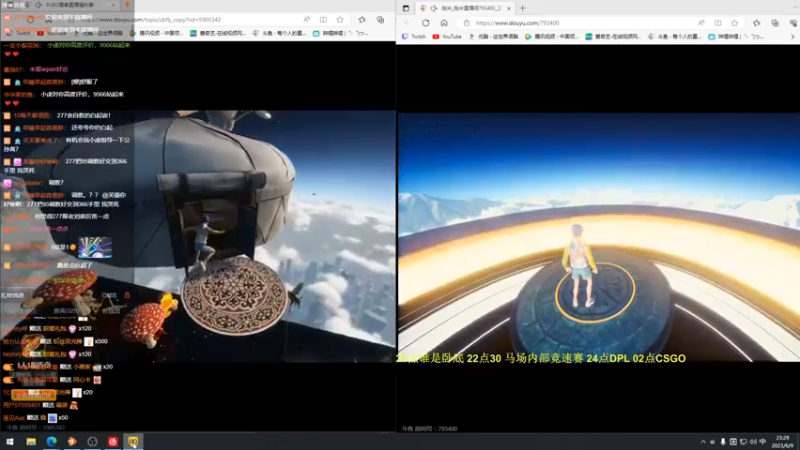Open the Bilibili bookmark in the left browser
The height and width of the screenshot is (450, 800).
coord(340,33)
